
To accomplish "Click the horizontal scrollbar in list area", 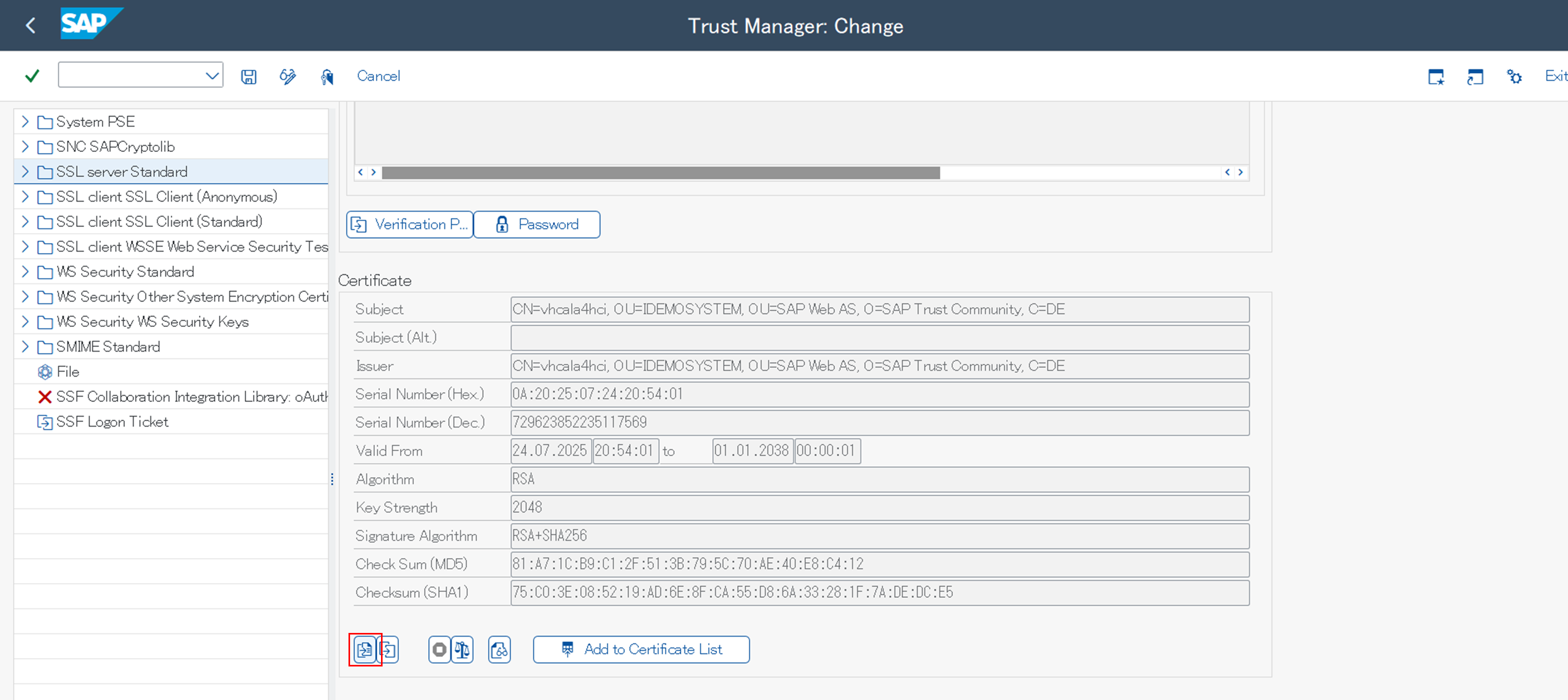I will (660, 173).
